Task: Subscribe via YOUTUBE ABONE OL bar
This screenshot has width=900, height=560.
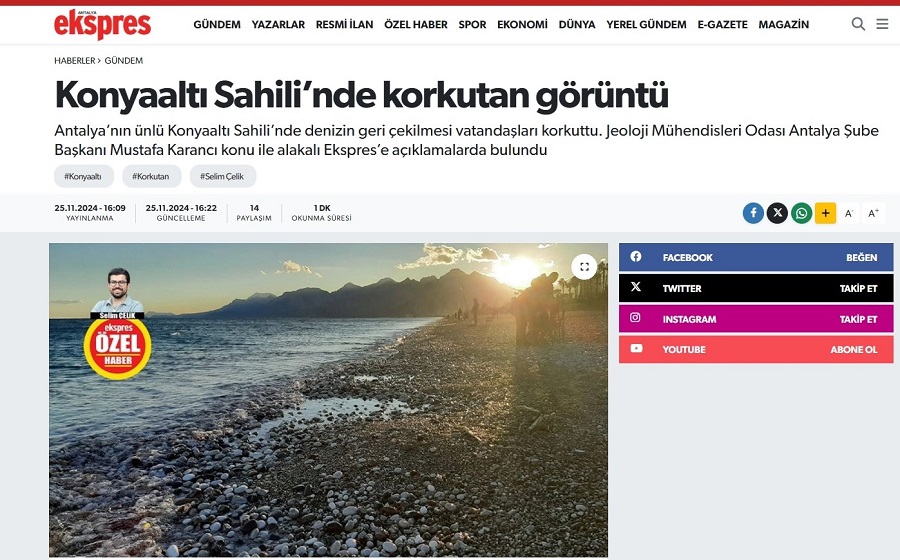Action: (x=756, y=349)
